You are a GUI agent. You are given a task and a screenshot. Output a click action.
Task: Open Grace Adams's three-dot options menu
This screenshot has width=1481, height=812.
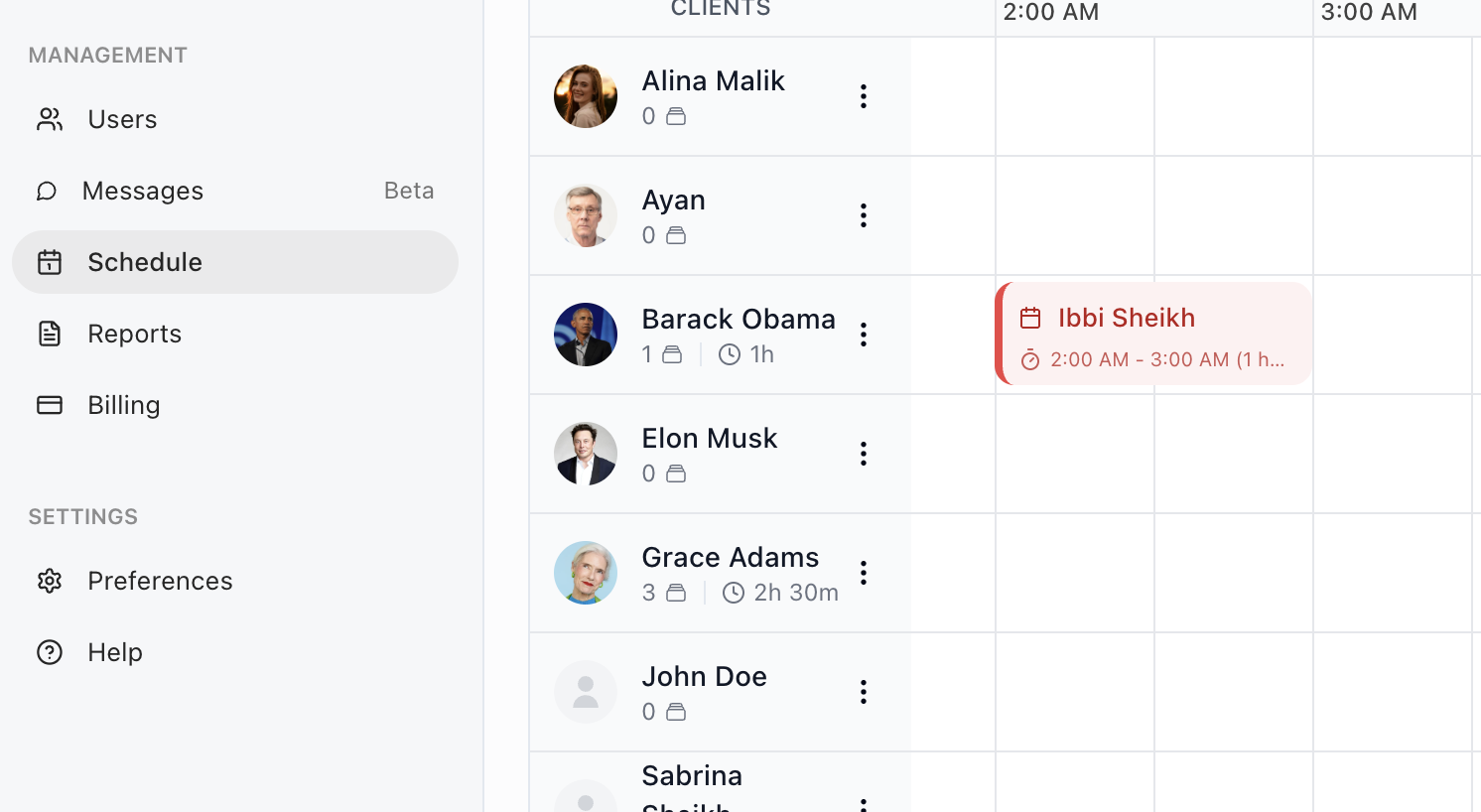[x=864, y=573]
